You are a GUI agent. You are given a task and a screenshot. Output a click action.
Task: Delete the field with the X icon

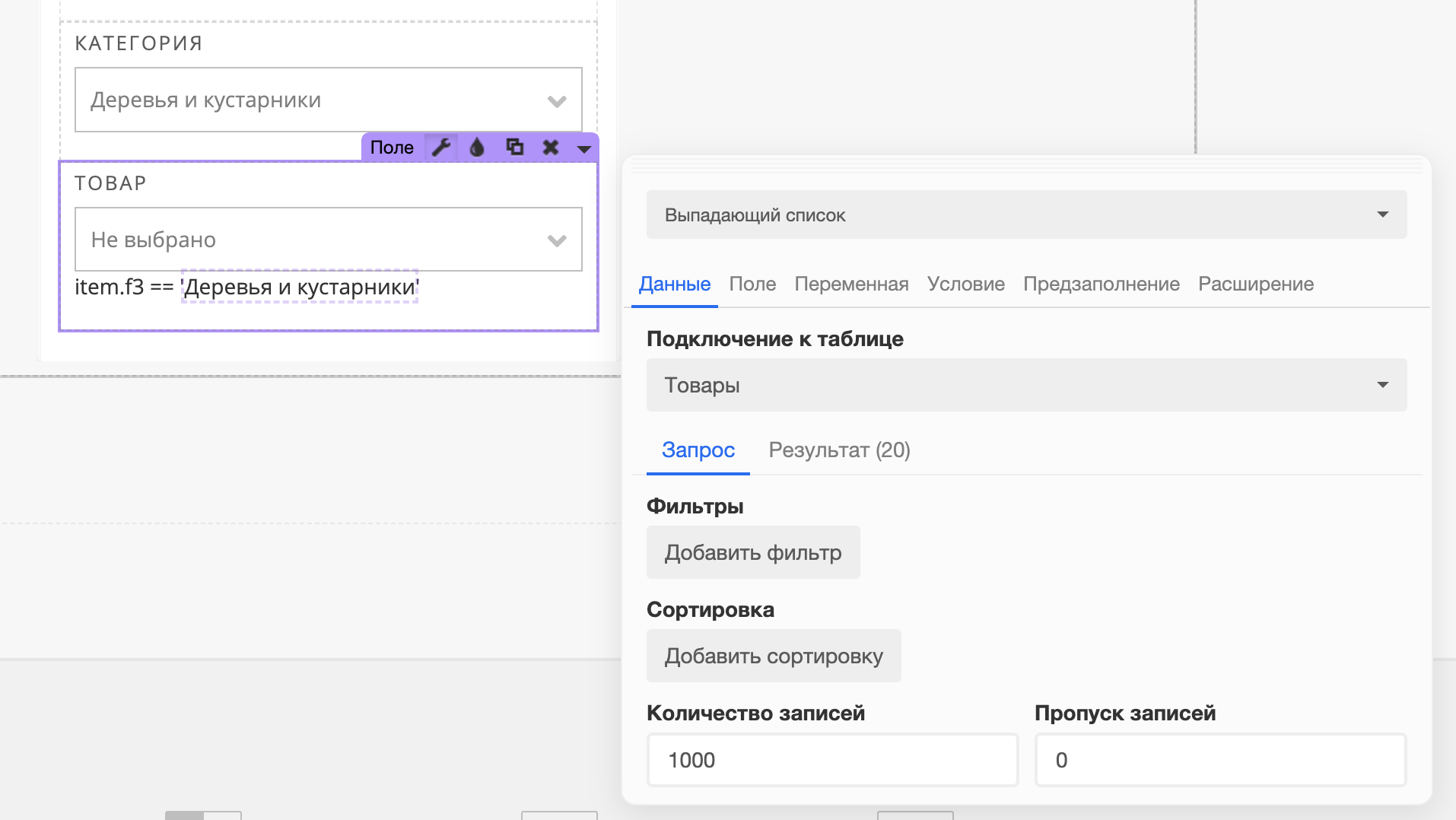click(x=551, y=147)
